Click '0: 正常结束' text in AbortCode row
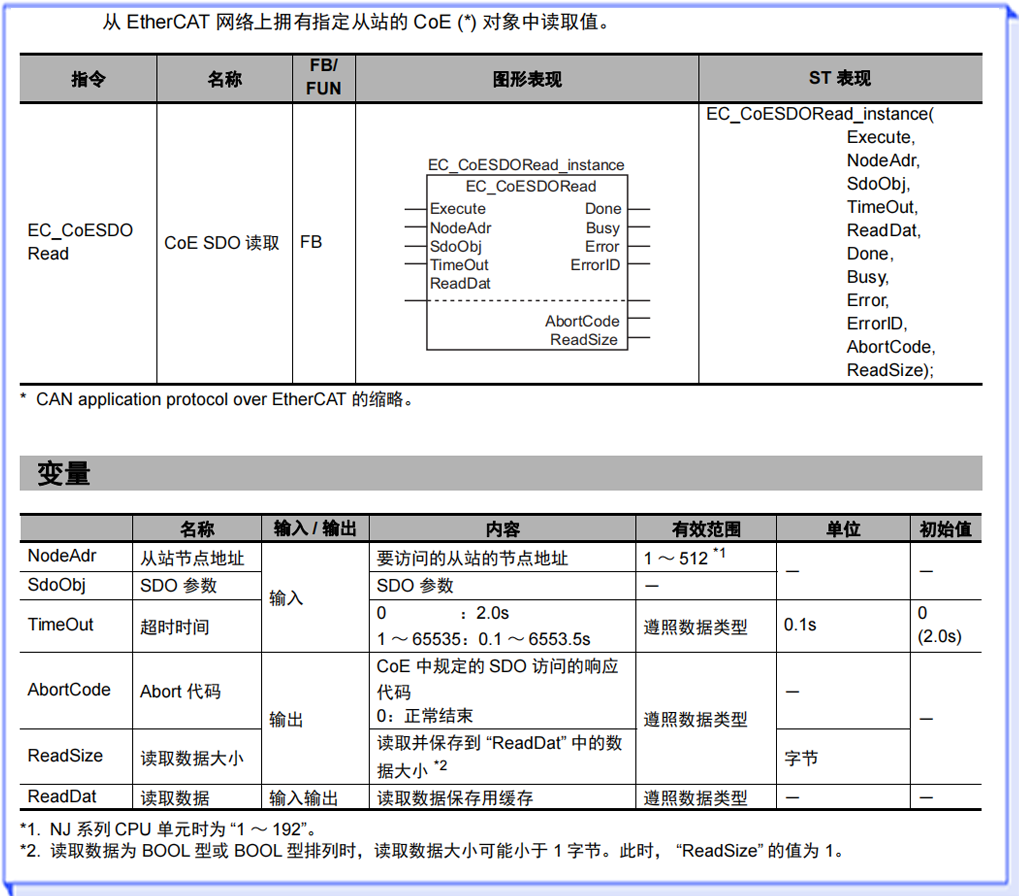1019x896 pixels. [x=425, y=716]
